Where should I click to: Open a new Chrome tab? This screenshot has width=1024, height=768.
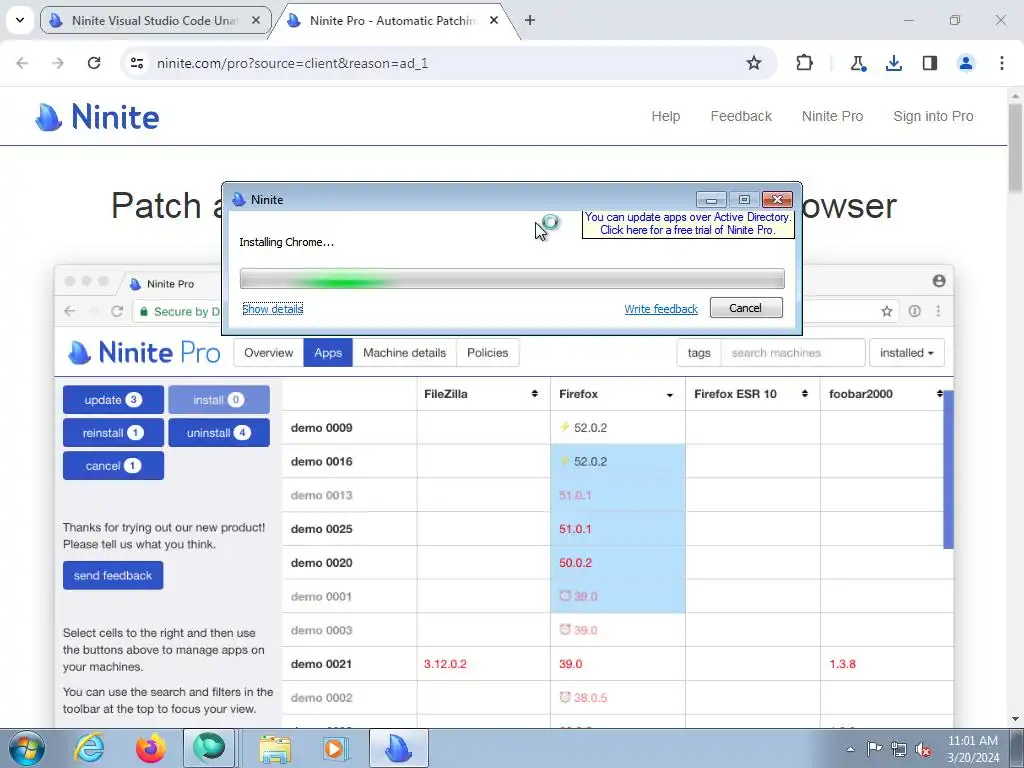click(x=530, y=20)
